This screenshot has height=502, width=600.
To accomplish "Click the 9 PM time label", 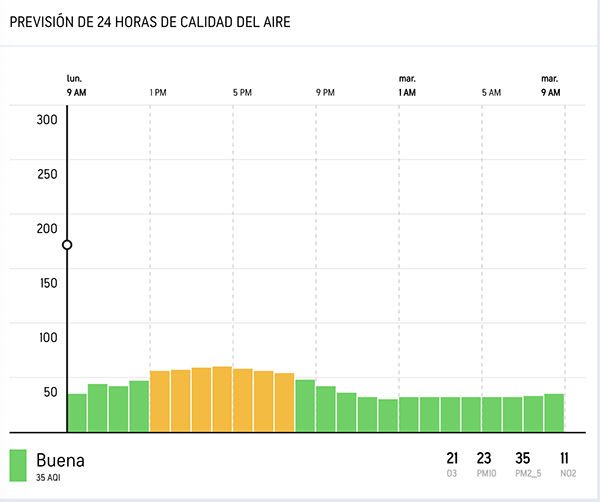I will (325, 92).
